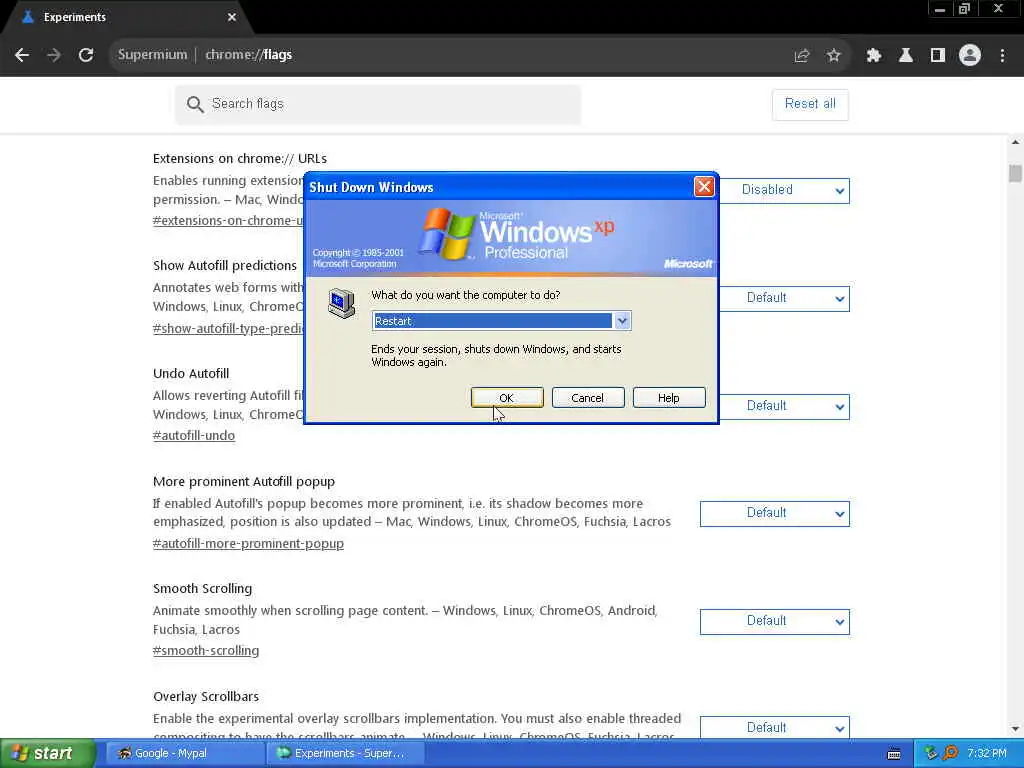Open Help in the Shut Down dialog

point(669,398)
